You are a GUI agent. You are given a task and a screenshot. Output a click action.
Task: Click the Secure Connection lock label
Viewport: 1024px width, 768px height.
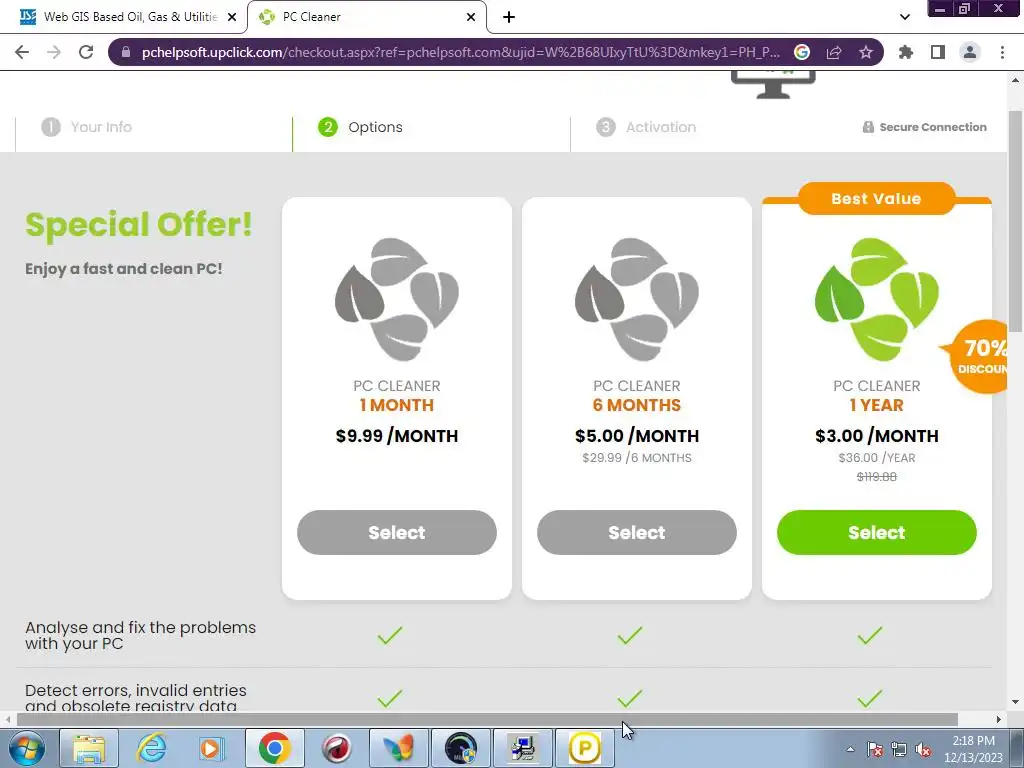pyautogui.click(x=924, y=127)
